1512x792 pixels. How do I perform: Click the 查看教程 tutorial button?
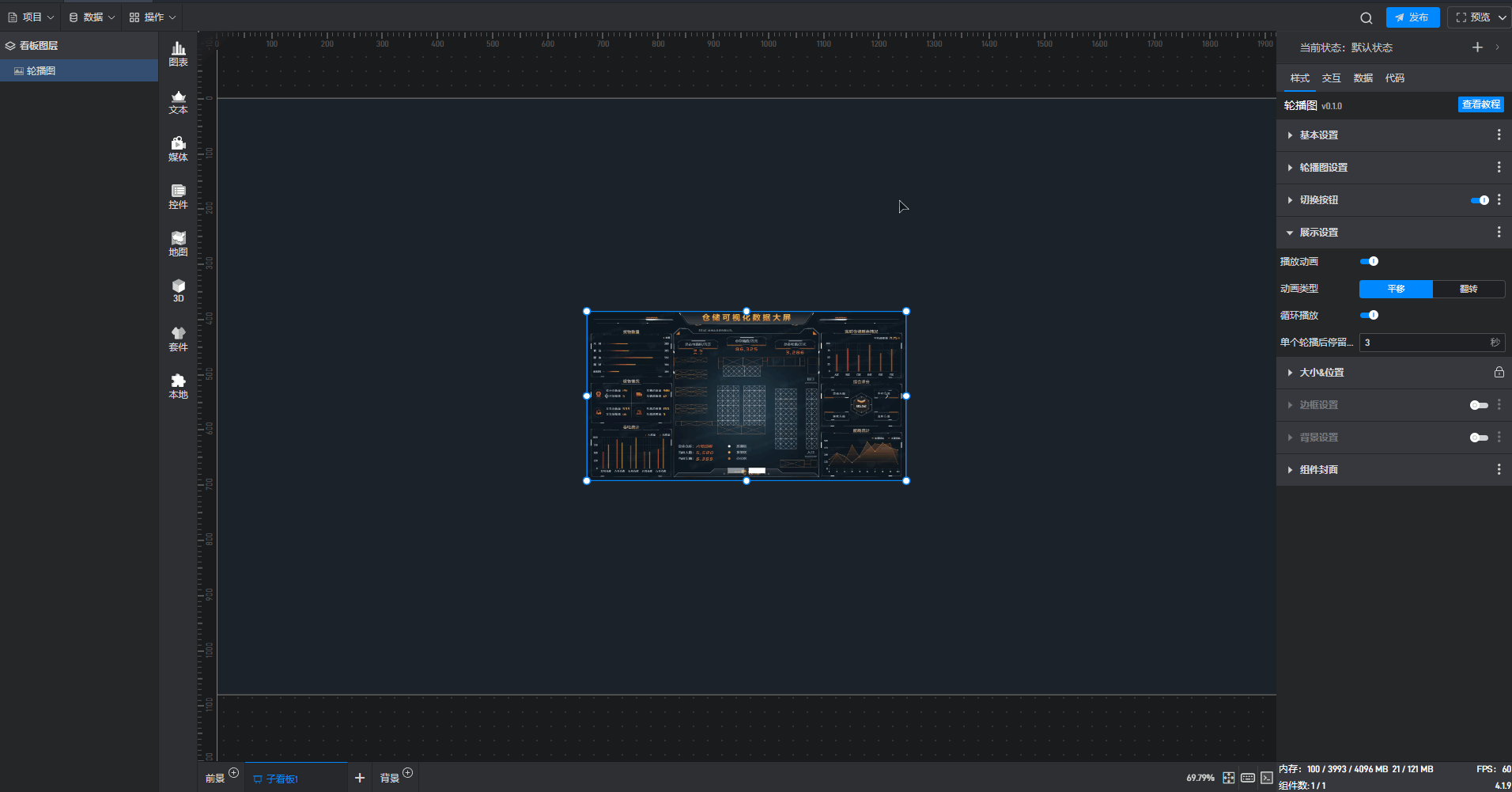tap(1480, 104)
